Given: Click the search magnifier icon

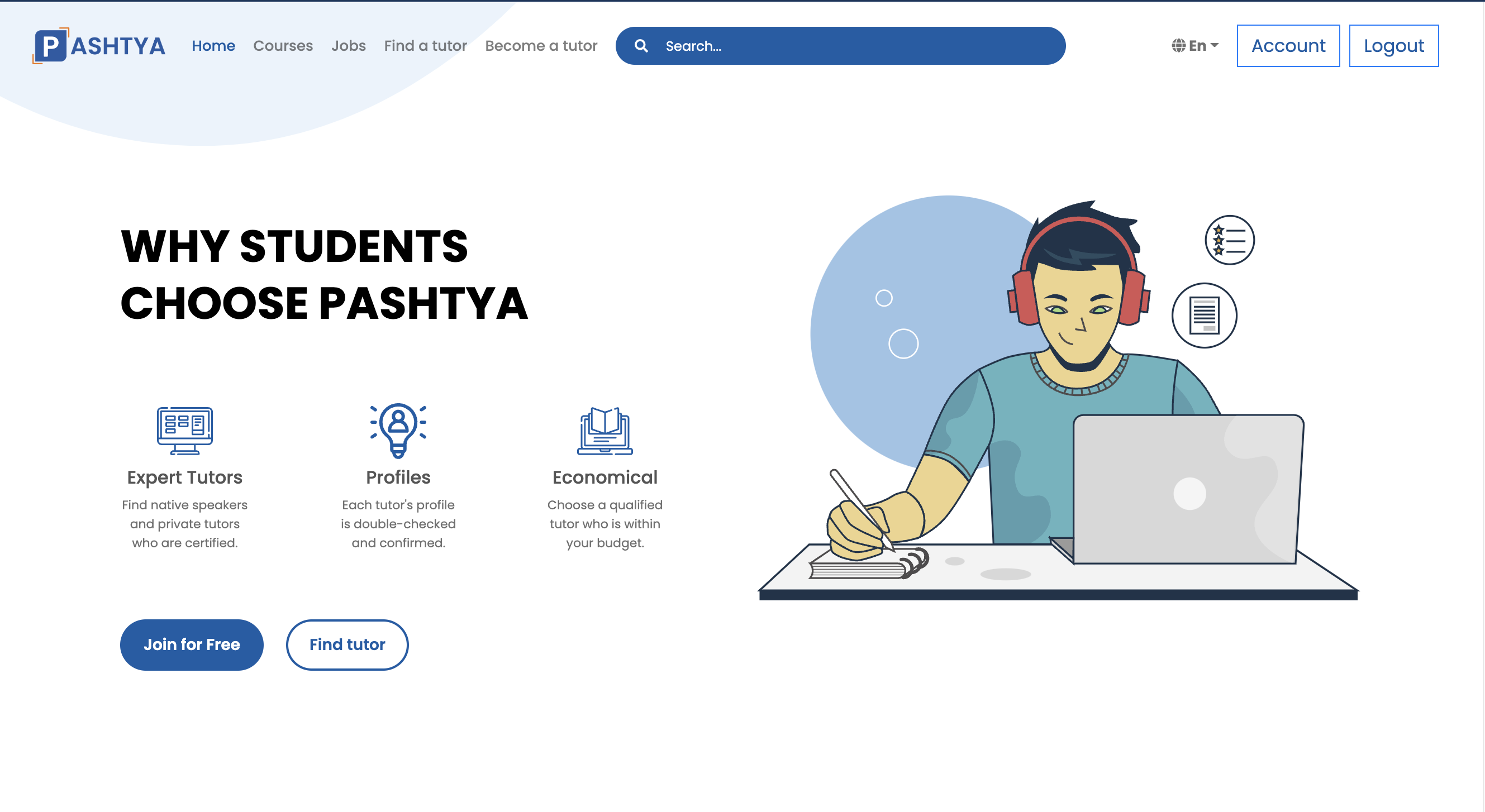Looking at the screenshot, I should [641, 46].
